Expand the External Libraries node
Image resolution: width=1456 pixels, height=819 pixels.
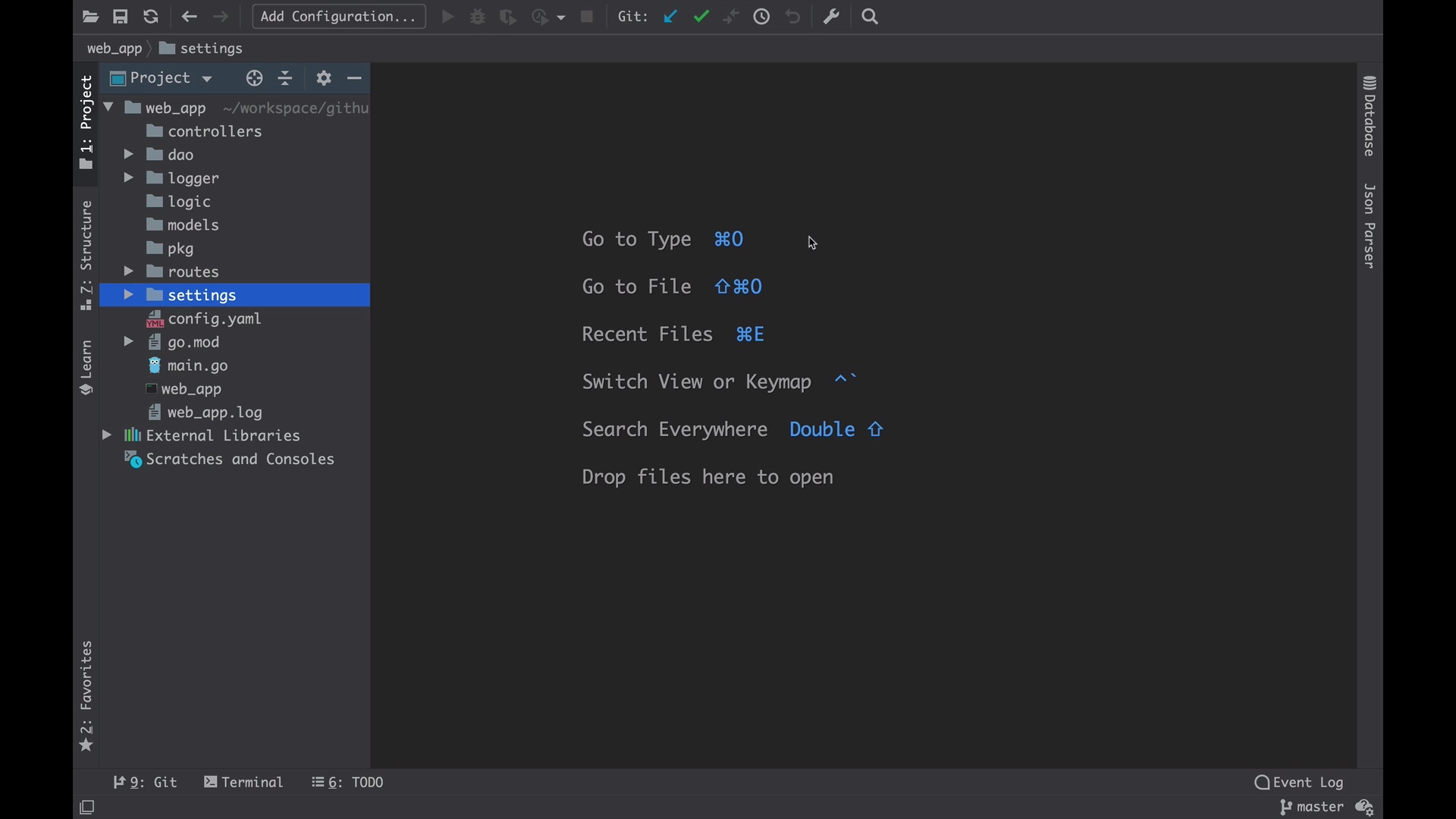[107, 436]
